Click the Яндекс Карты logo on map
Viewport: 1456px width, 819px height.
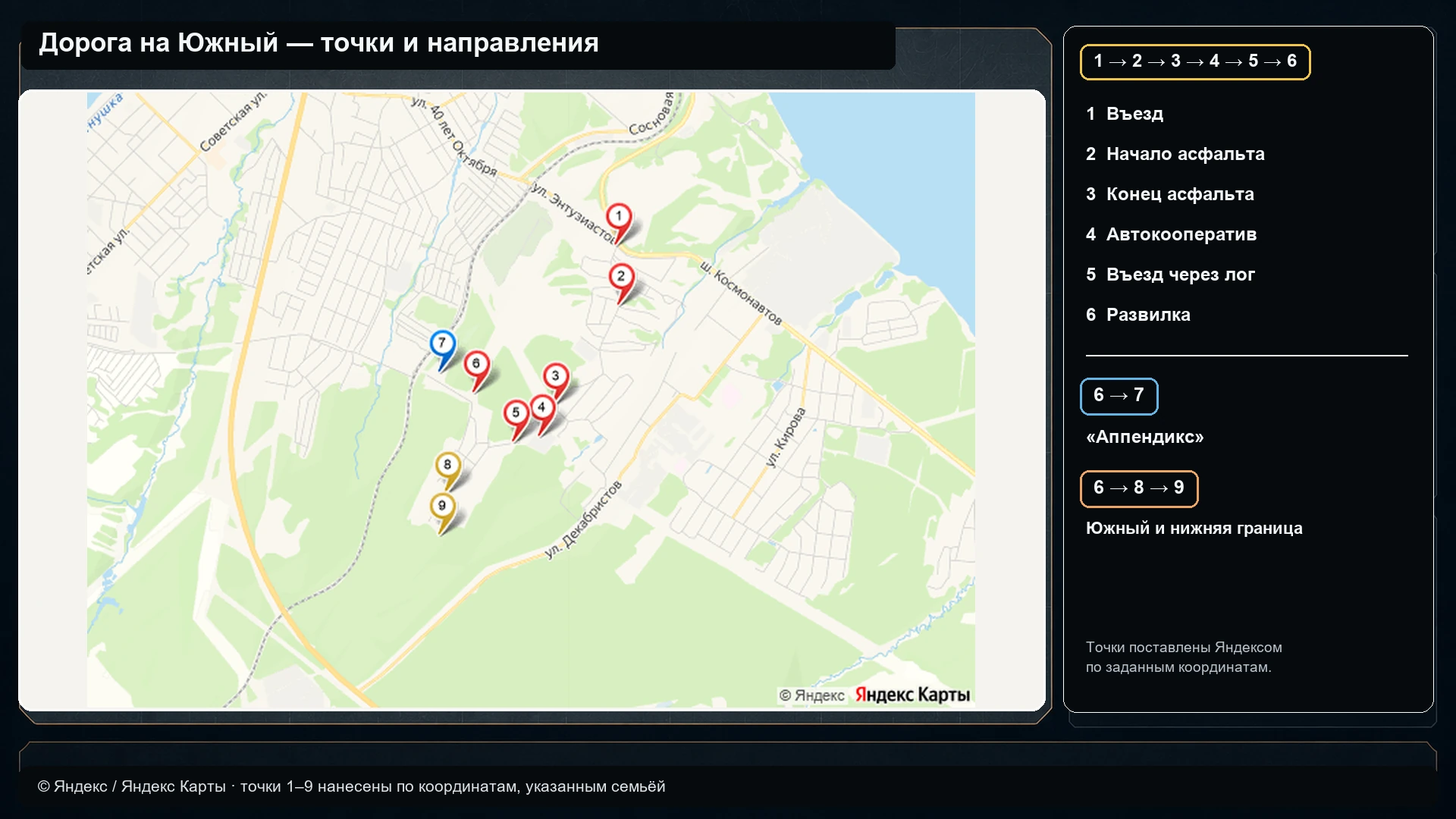point(912,695)
